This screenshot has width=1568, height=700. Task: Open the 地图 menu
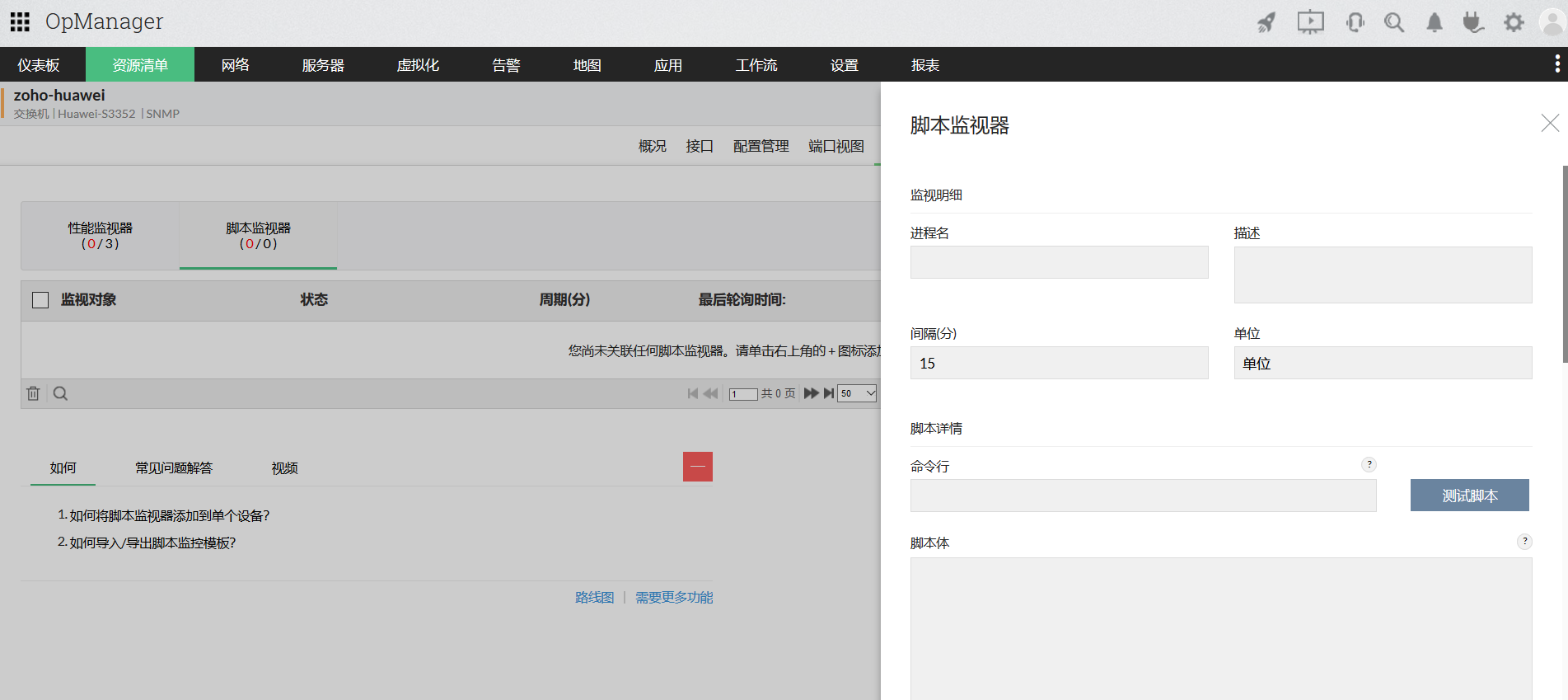point(587,65)
